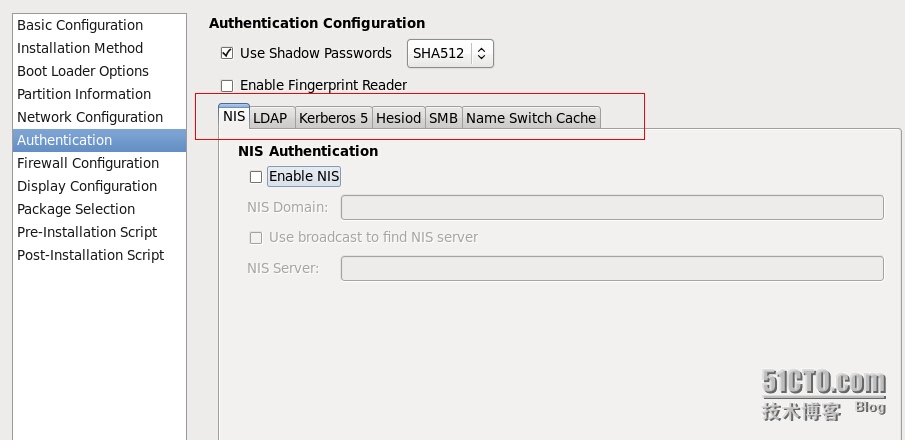Click the NIS Server text field
This screenshot has height=440, width=905.
coord(612,269)
